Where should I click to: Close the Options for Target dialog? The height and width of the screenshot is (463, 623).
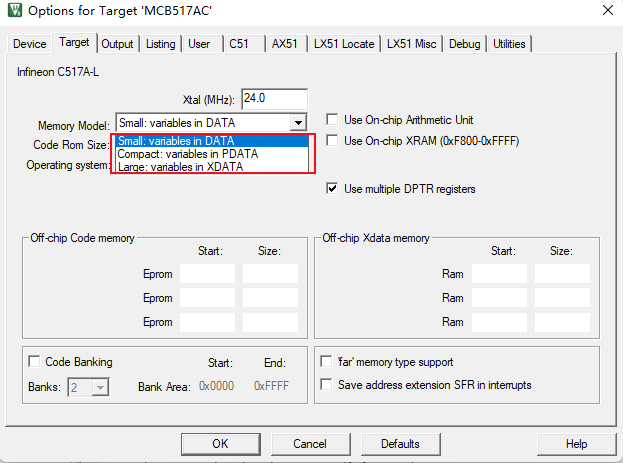tap(606, 12)
